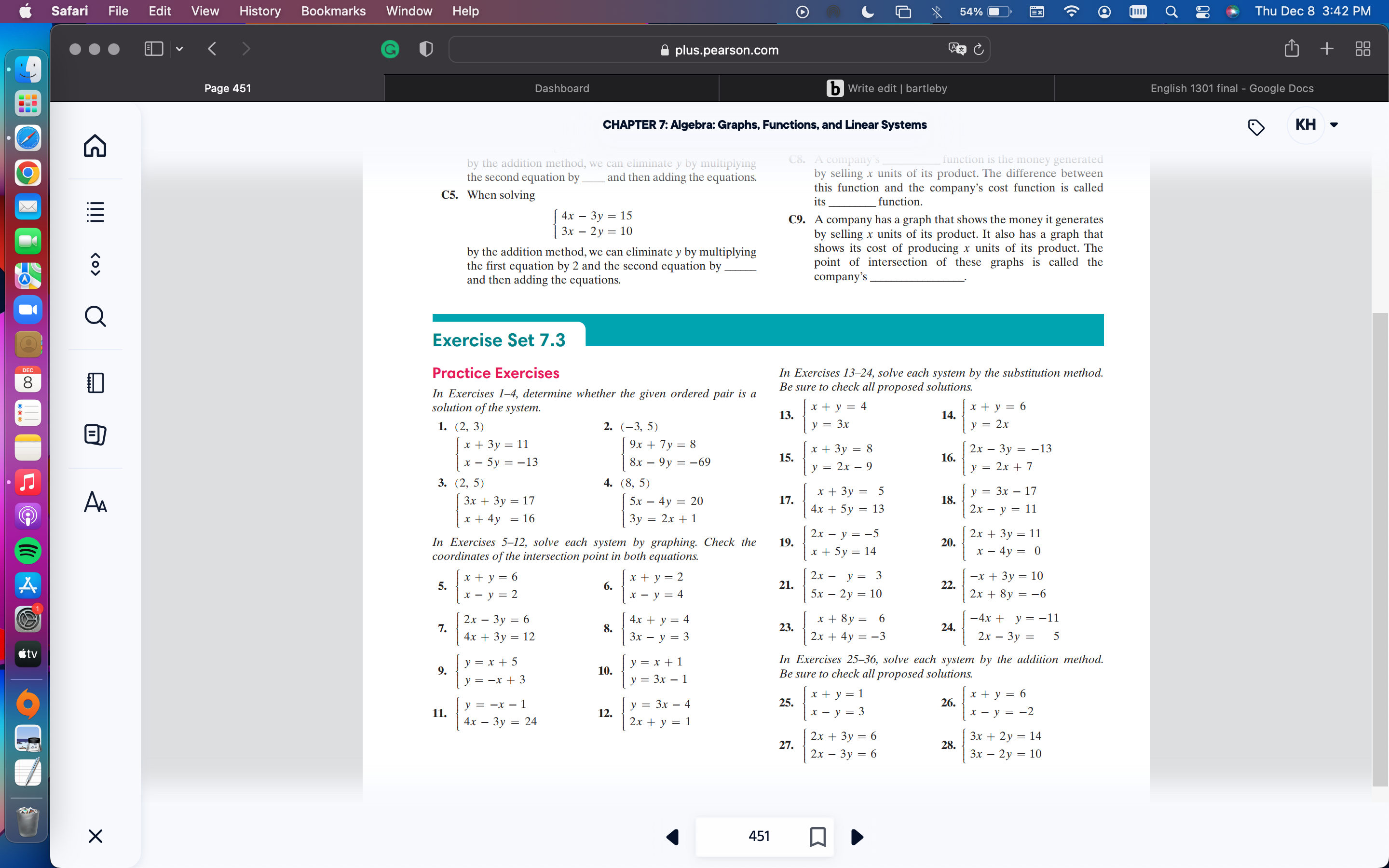
Task: Toggle the bookmark for page 451
Action: (817, 837)
